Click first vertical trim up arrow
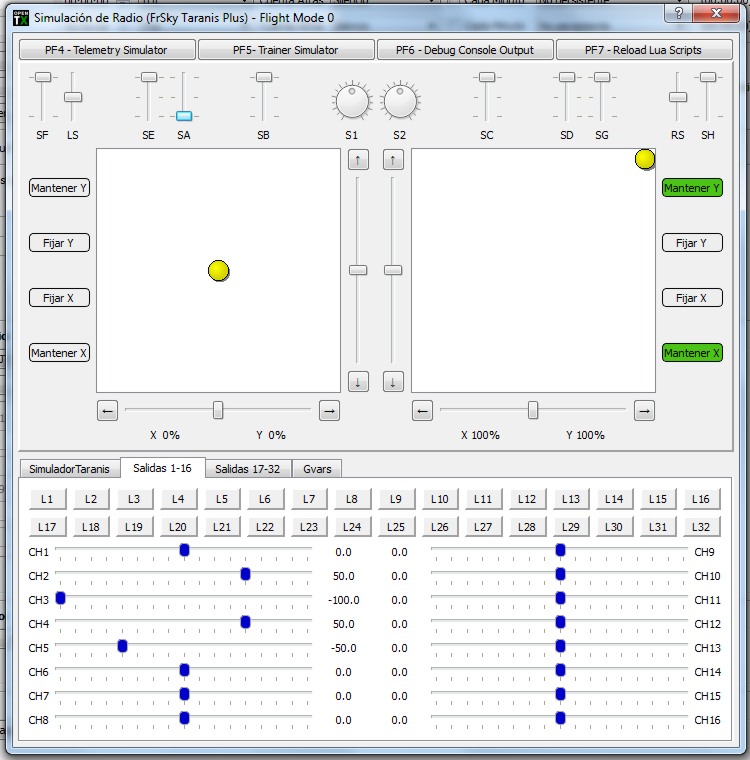The image size is (750, 760). pos(358,160)
